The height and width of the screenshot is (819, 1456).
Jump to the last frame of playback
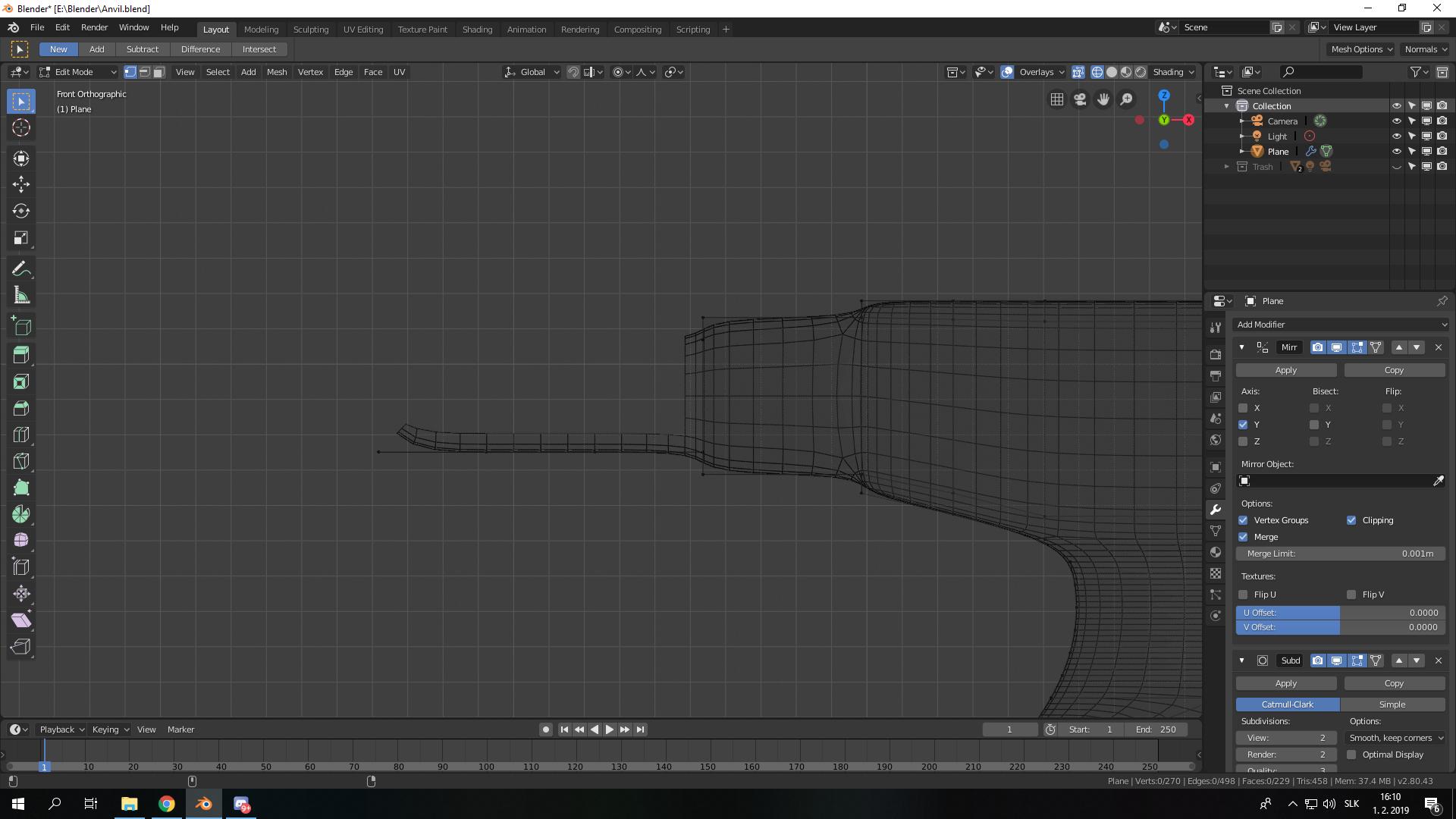(639, 729)
